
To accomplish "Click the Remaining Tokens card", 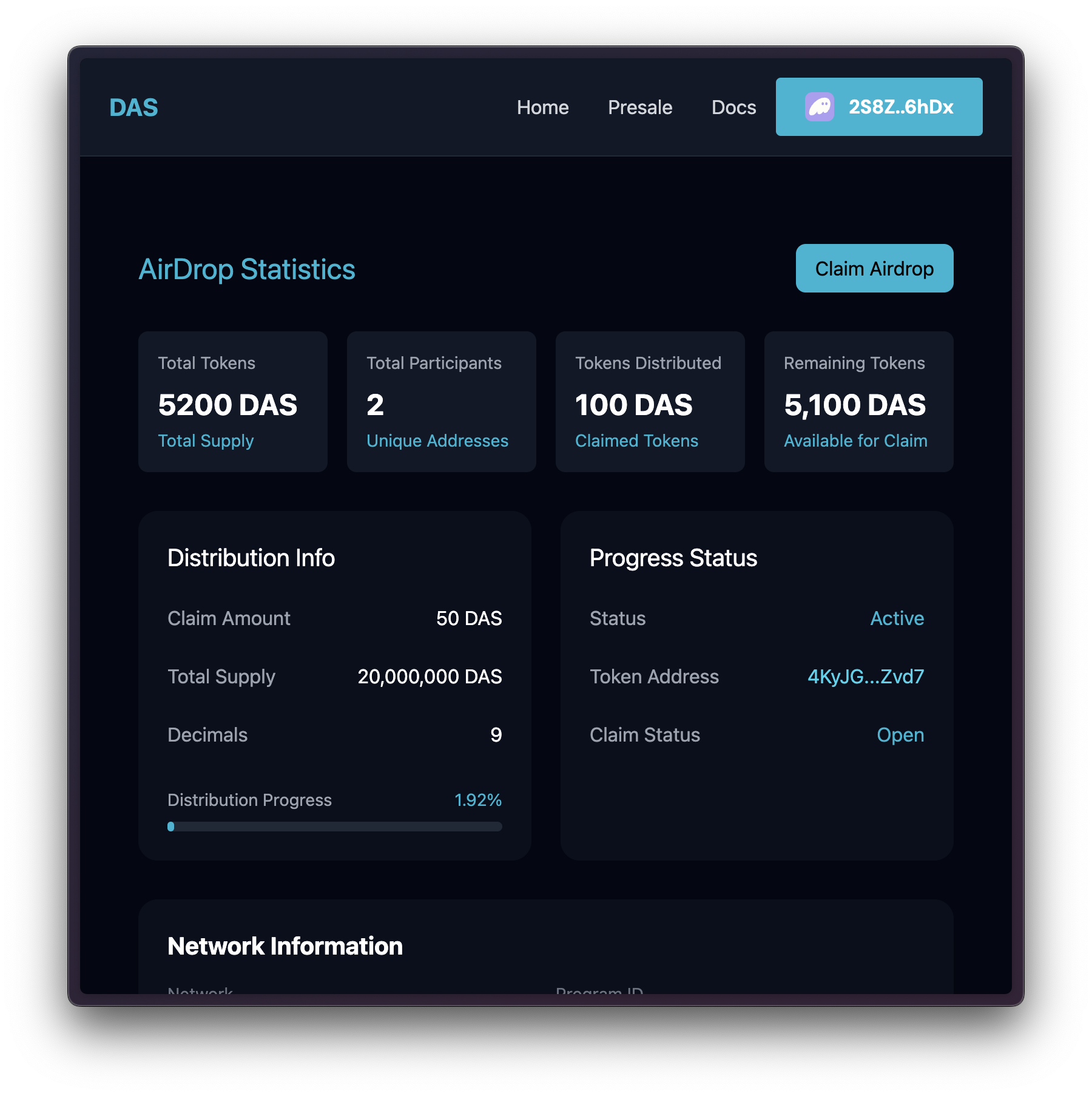I will click(858, 402).
